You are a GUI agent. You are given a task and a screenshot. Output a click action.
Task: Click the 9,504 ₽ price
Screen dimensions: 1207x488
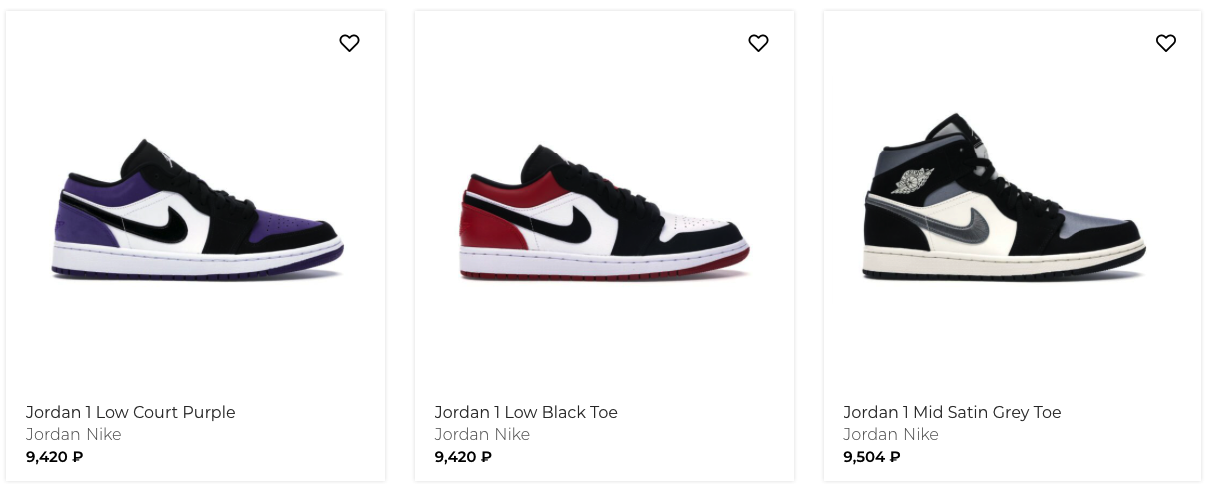pyautogui.click(x=872, y=457)
